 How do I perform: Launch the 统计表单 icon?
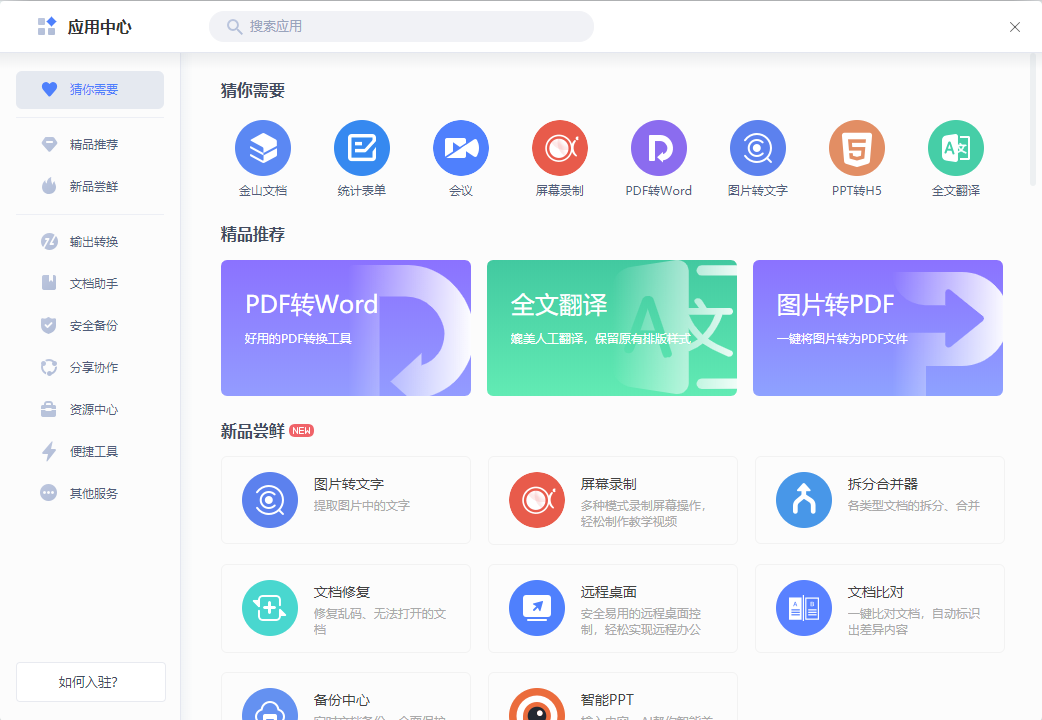point(362,148)
